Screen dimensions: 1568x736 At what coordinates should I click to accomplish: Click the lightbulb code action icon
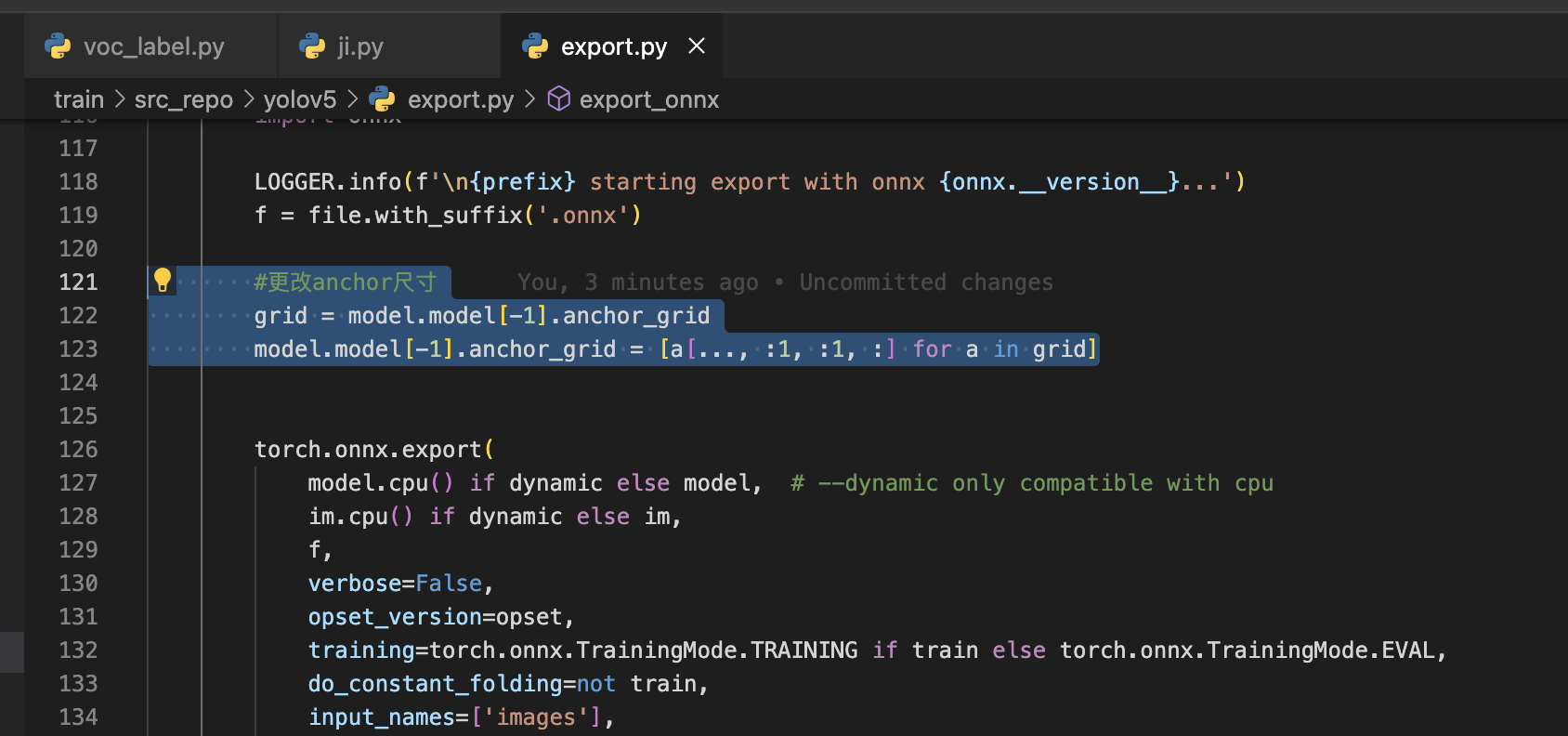pyautogui.click(x=163, y=280)
